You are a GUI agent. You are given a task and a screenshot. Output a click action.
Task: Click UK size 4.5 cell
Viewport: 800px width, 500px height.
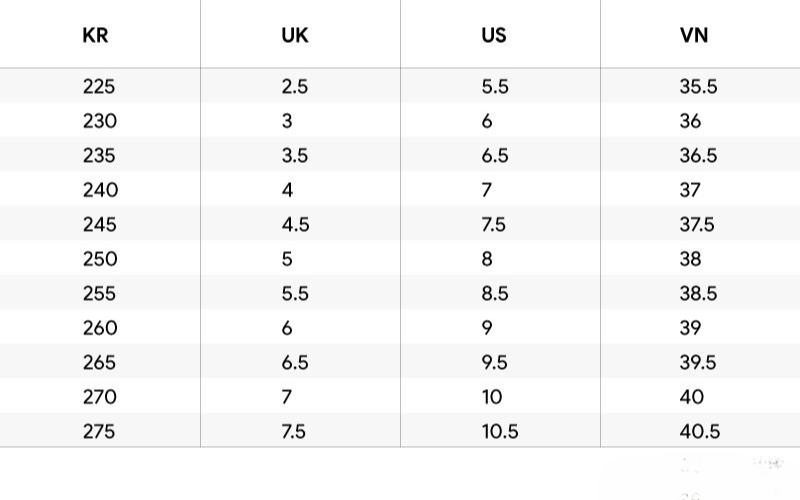(295, 224)
